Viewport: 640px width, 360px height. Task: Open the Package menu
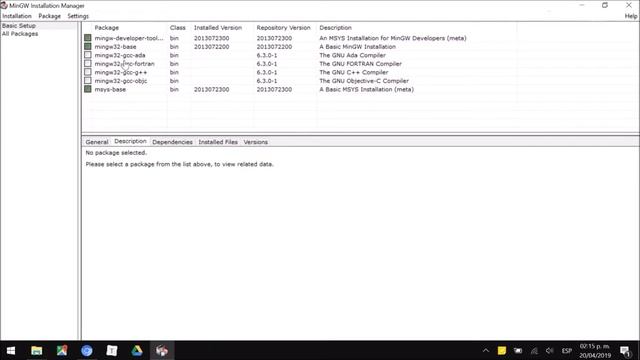coord(49,16)
